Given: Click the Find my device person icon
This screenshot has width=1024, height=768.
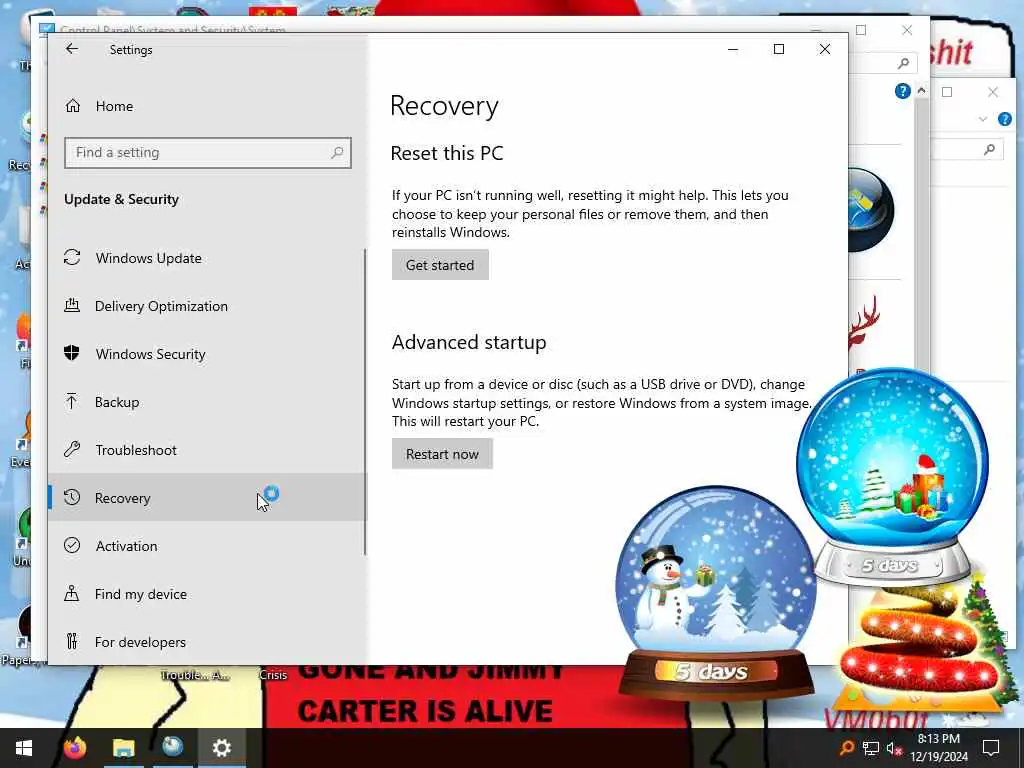Looking at the screenshot, I should click(x=72, y=593).
